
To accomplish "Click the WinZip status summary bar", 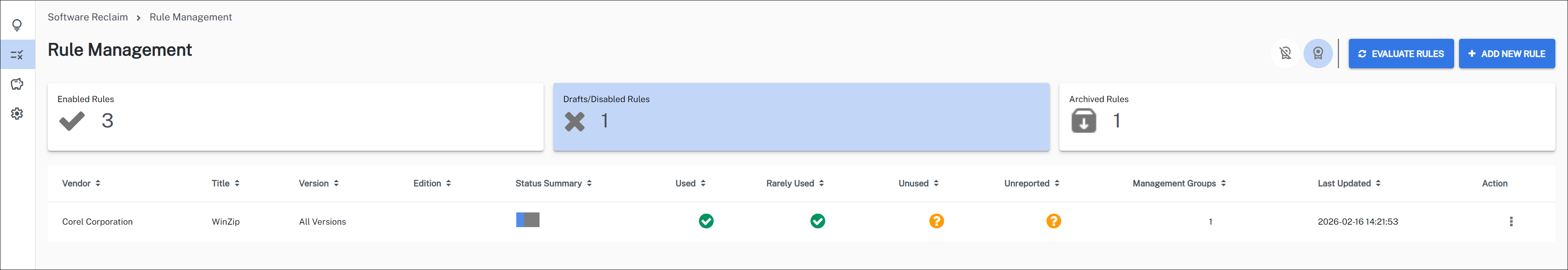I will [528, 220].
